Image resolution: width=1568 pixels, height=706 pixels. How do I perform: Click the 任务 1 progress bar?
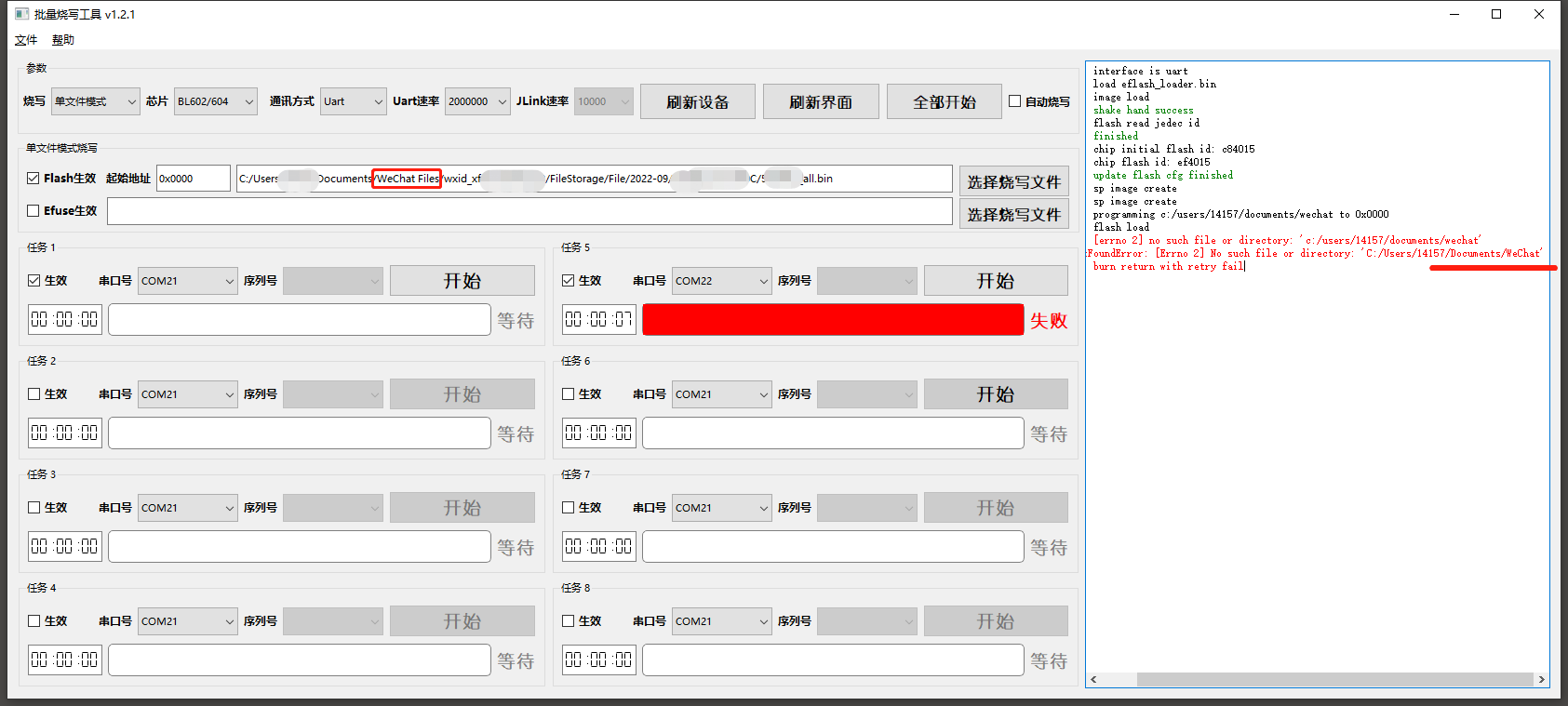click(300, 319)
